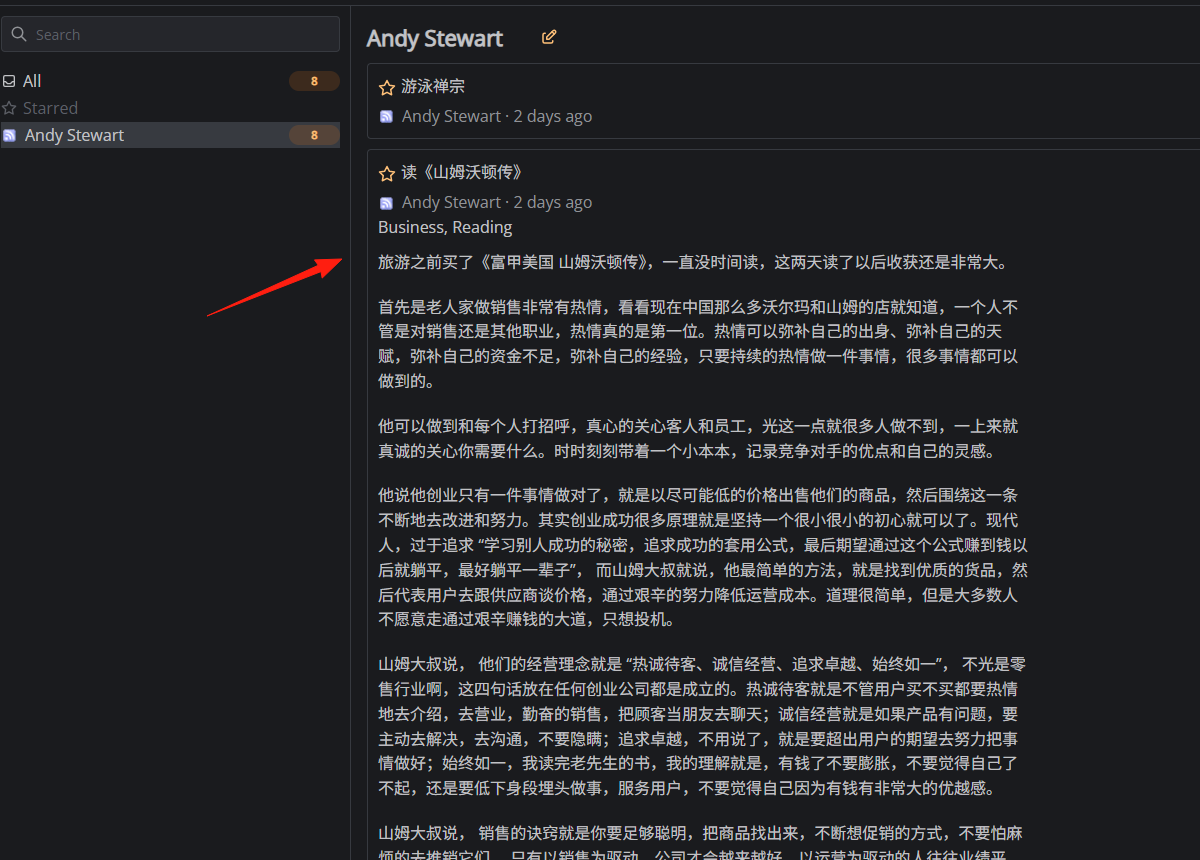
Task: Click the Business, Reading tags line
Action: coord(445,227)
